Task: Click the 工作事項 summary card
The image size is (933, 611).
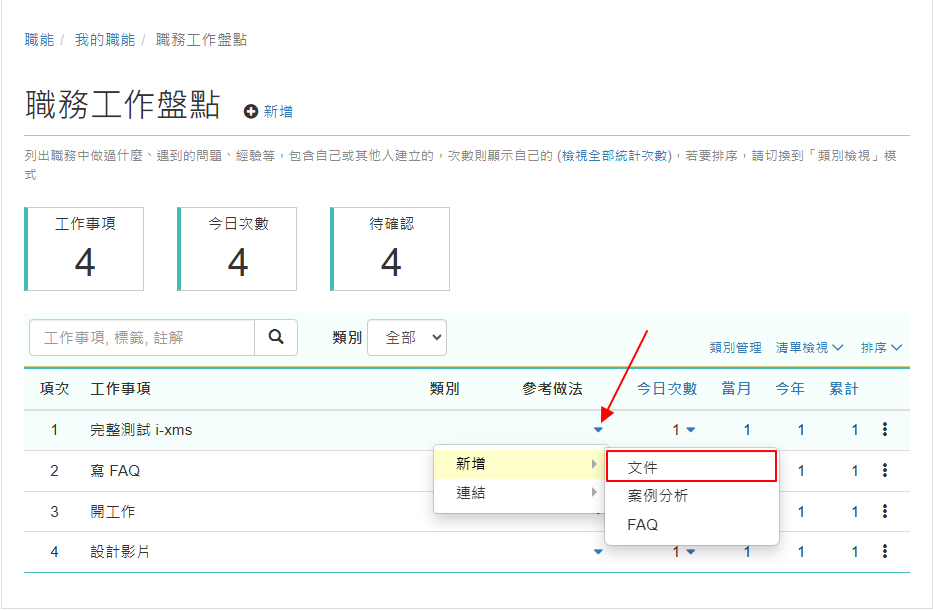Action: pos(84,249)
